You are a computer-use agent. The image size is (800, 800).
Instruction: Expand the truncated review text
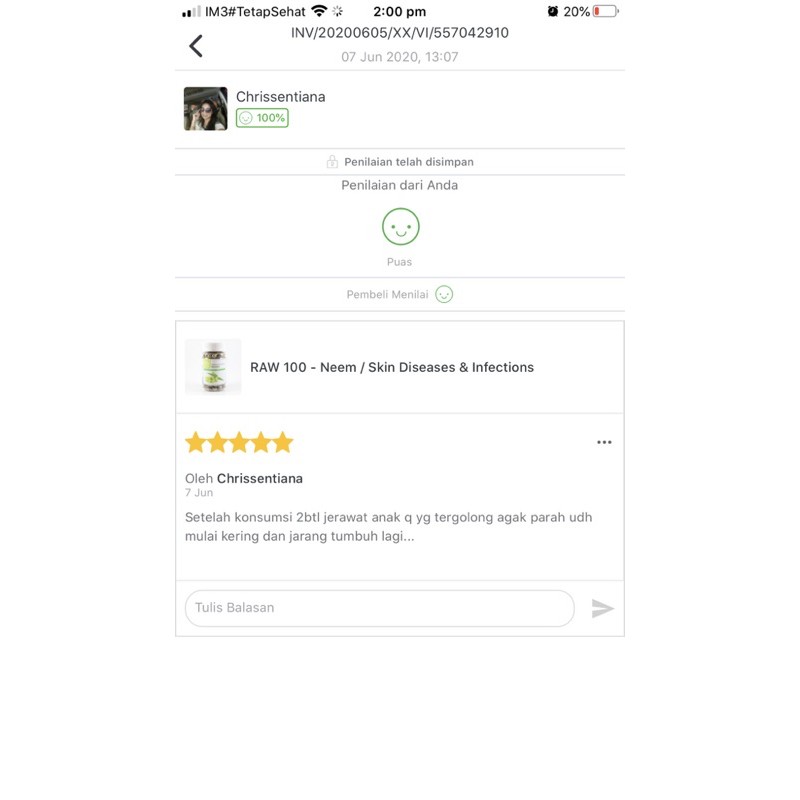pyautogui.click(x=388, y=527)
